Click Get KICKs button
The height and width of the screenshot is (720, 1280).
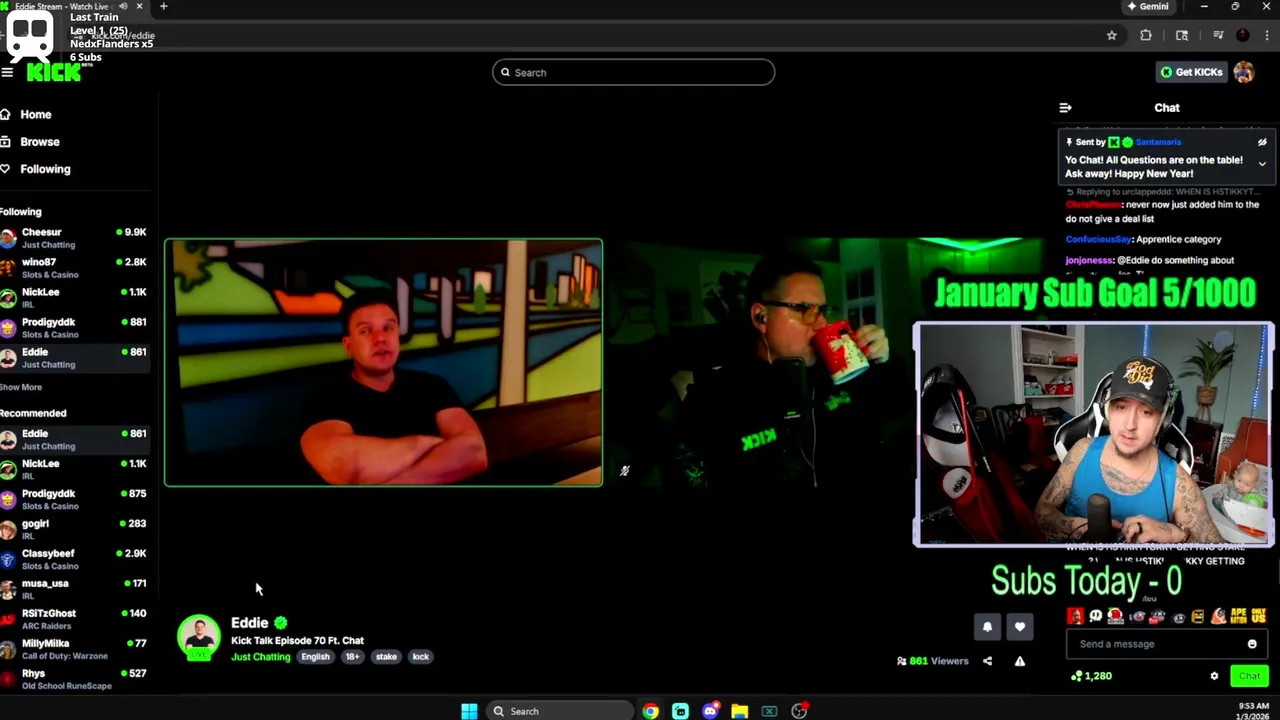1191,72
